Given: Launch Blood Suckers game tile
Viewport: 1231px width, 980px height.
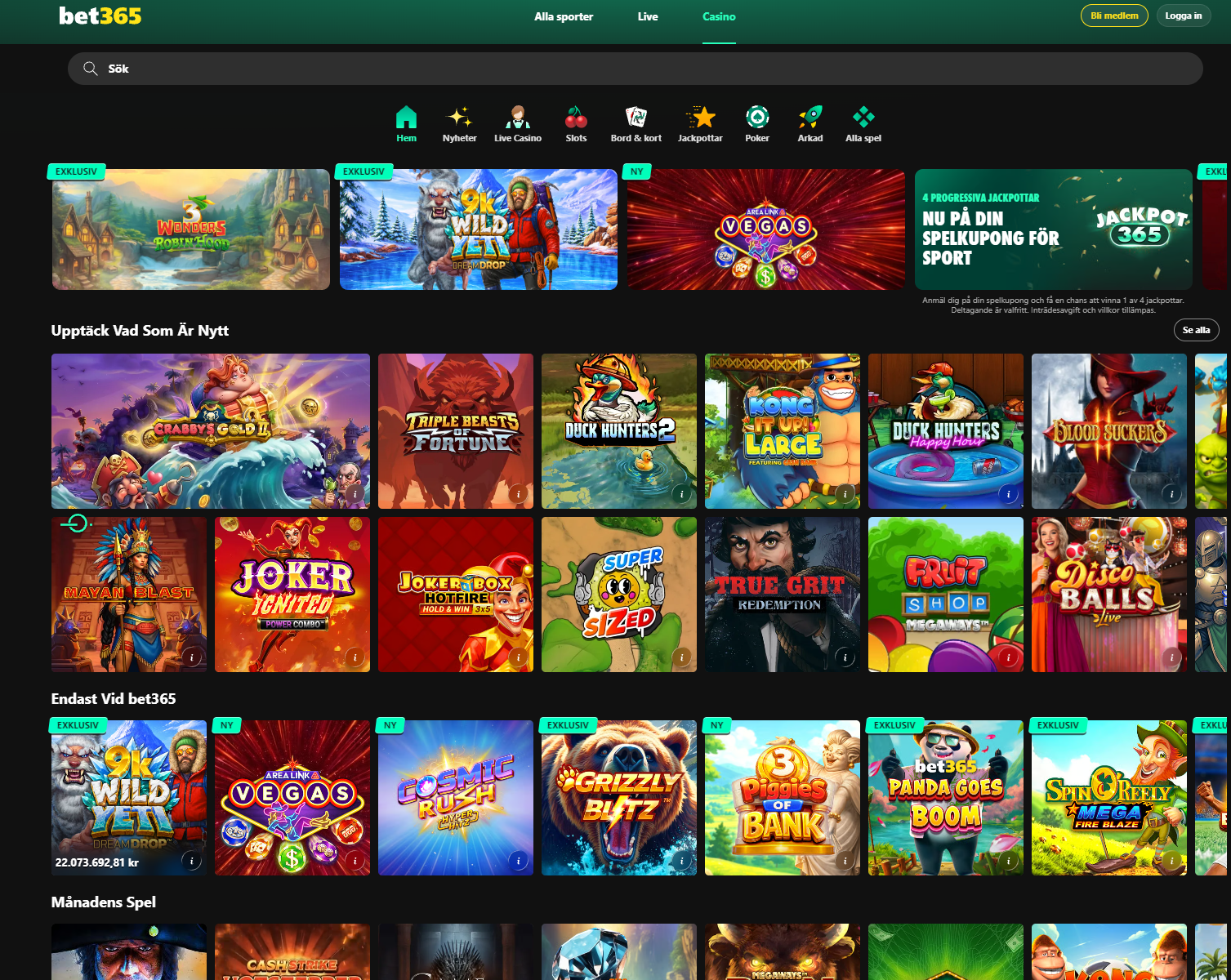Looking at the screenshot, I should tap(1109, 431).
